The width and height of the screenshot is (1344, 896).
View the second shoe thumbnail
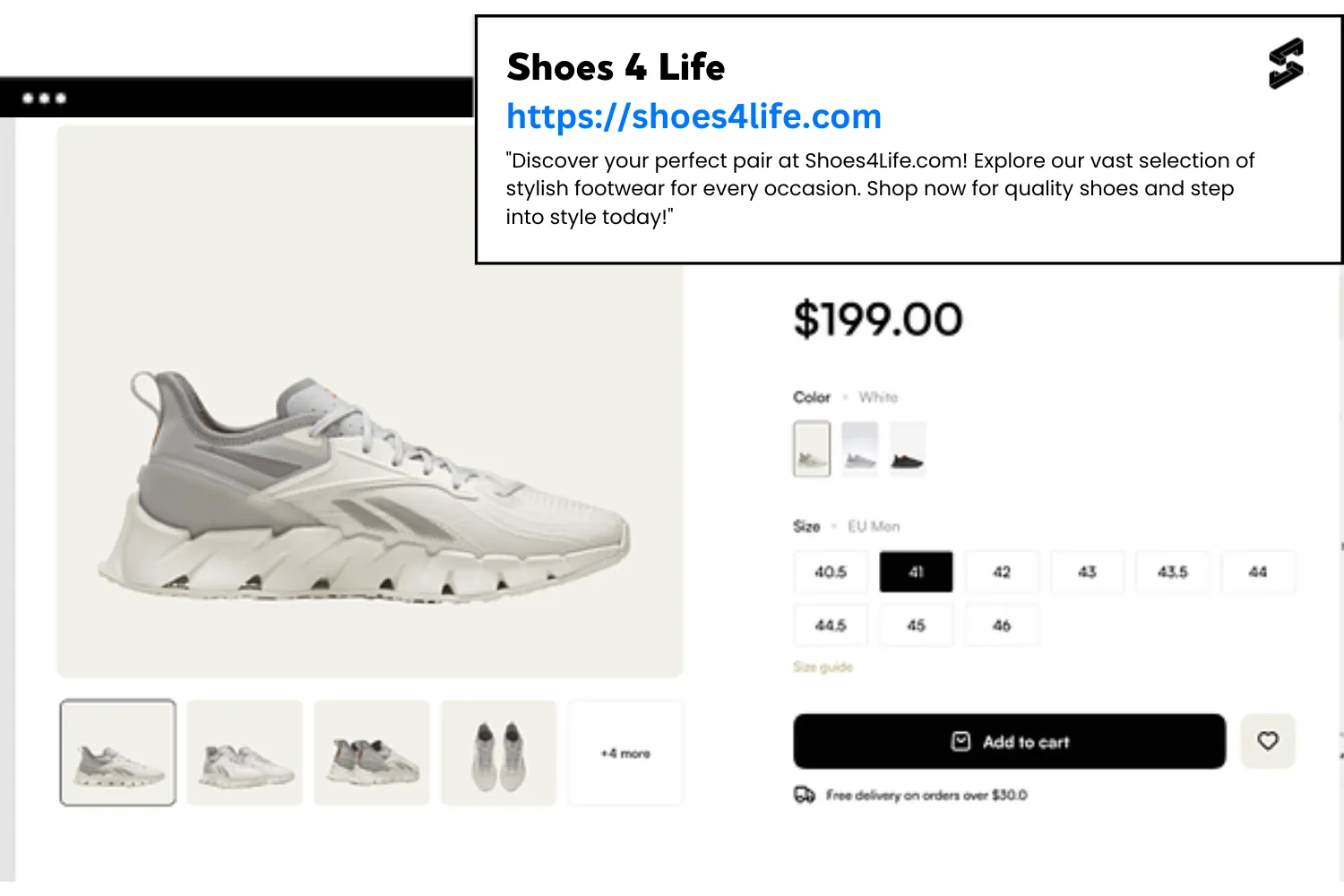tap(245, 754)
